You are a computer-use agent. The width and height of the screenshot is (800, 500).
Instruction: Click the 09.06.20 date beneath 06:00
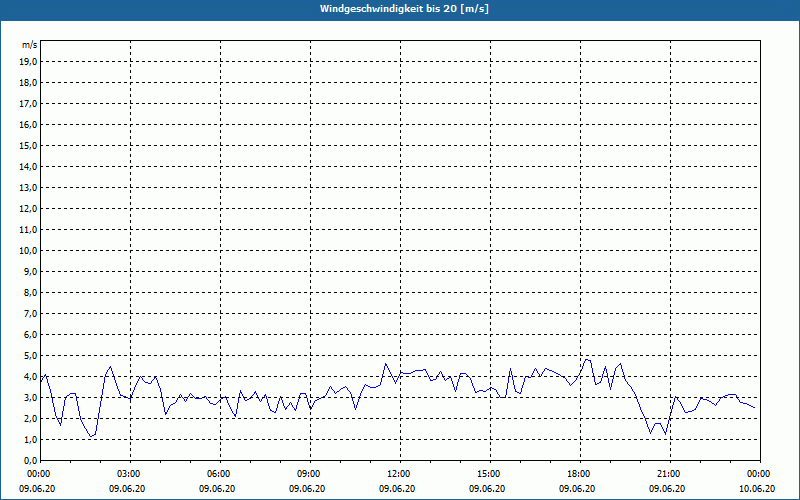point(217,488)
